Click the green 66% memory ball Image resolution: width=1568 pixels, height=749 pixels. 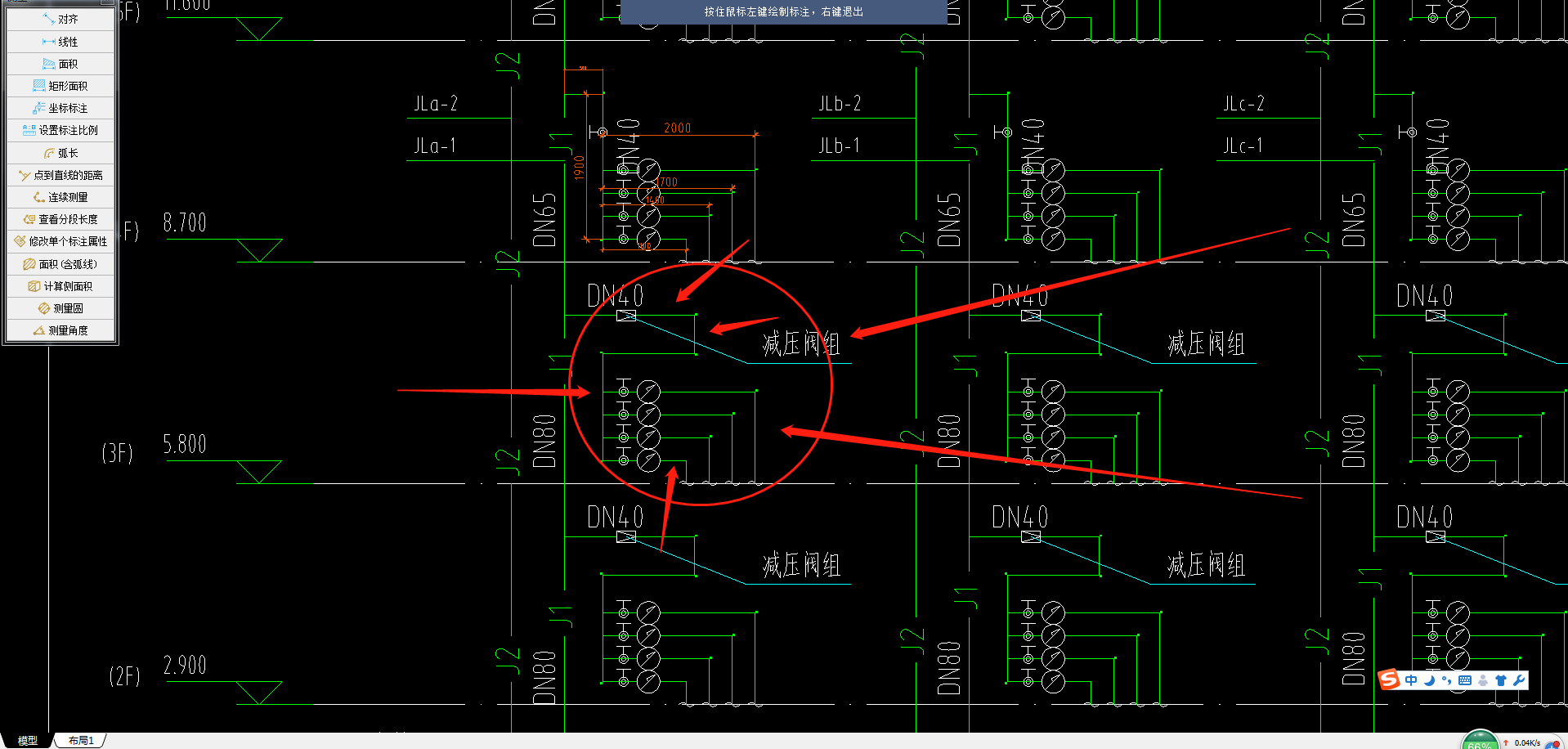pyautogui.click(x=1480, y=741)
